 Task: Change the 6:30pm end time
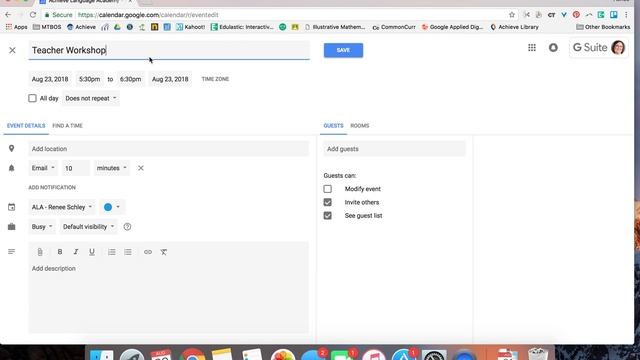(130, 79)
